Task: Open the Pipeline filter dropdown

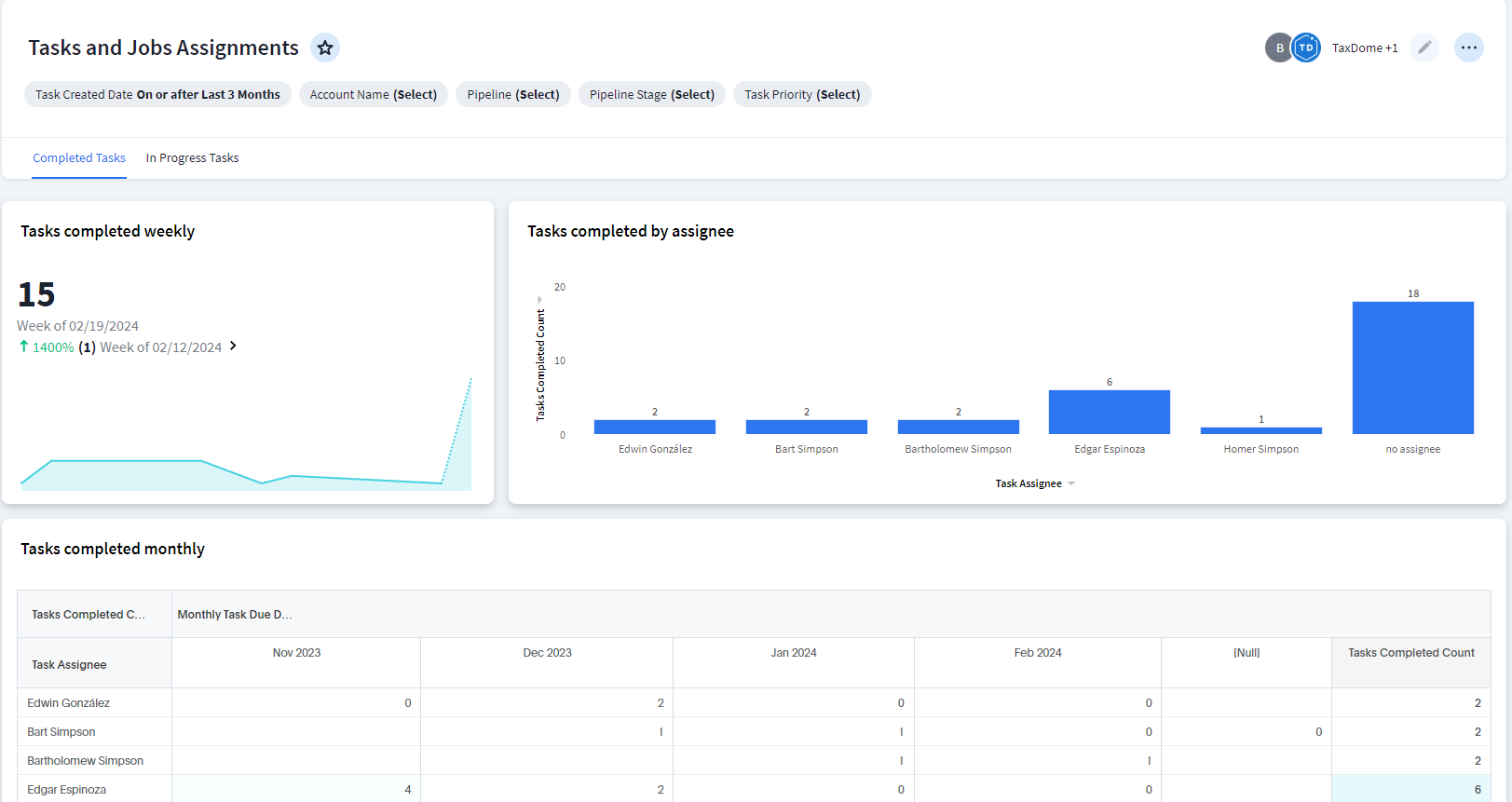Action: [512, 94]
